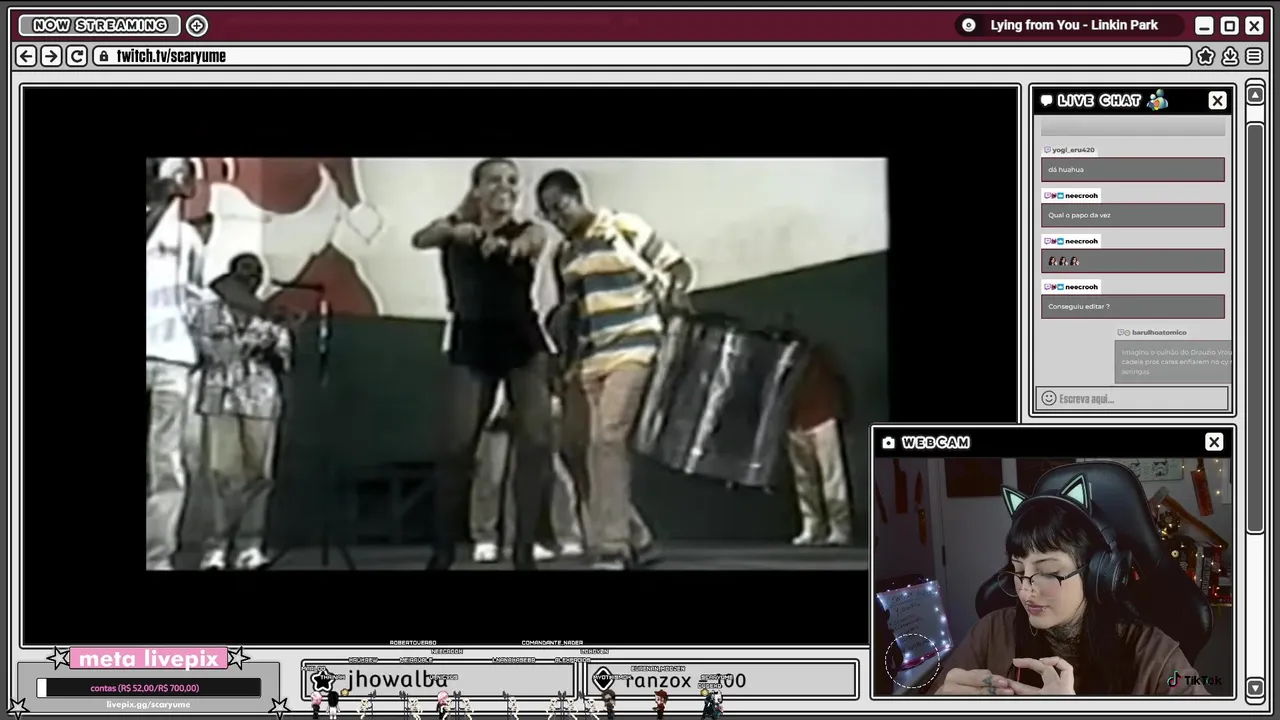The height and width of the screenshot is (720, 1280).
Task: Minimize the stream browser window
Action: pos(1204,25)
